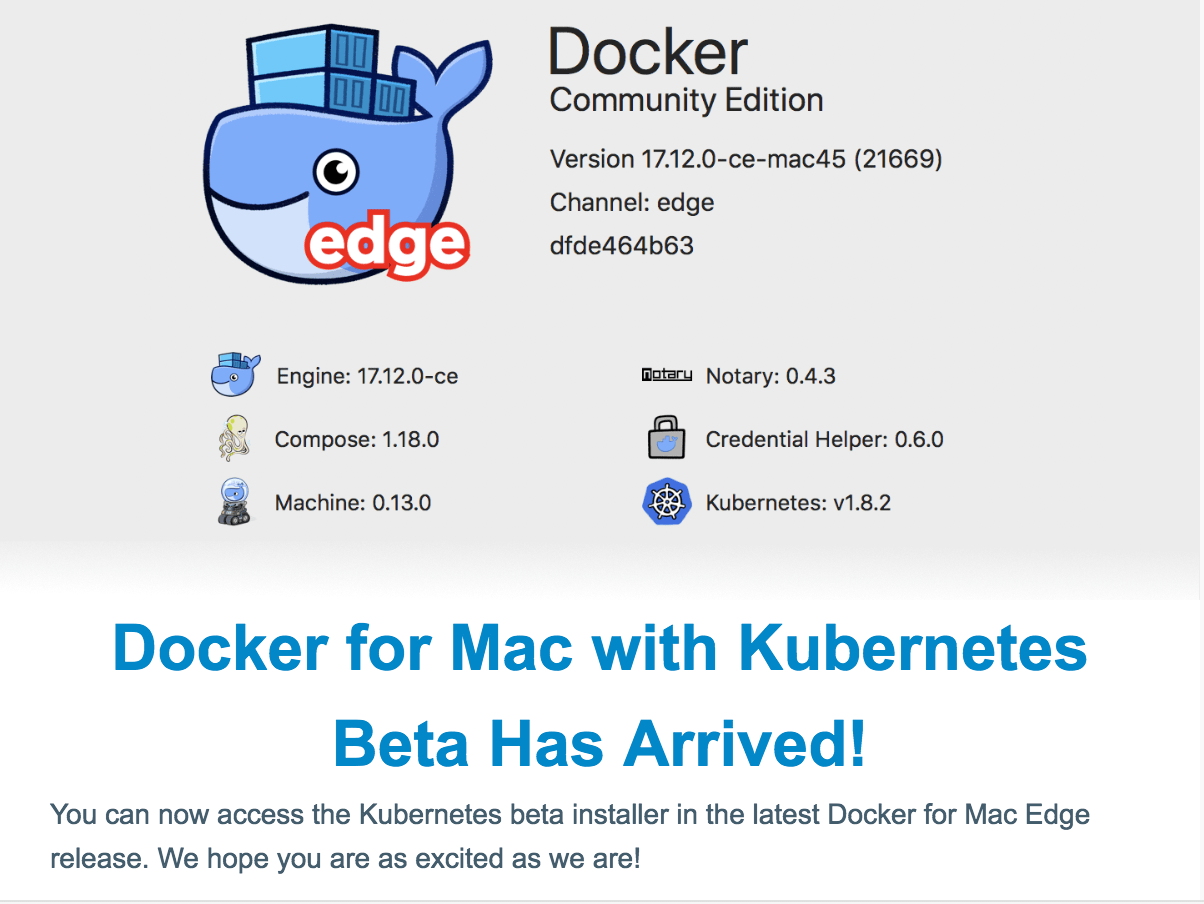Click the Docker title text
The width and height of the screenshot is (1204, 904).
point(648,52)
